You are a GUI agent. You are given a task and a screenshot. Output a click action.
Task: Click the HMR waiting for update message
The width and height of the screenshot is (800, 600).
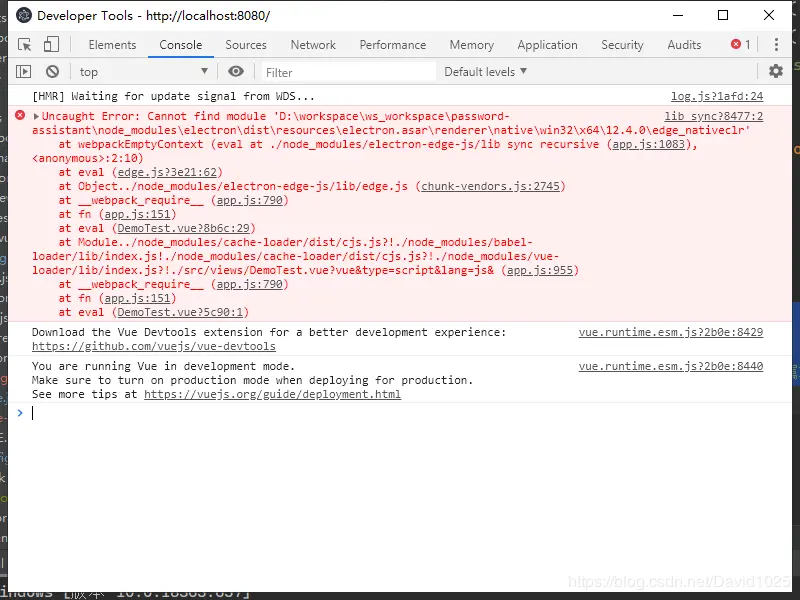coord(173,96)
